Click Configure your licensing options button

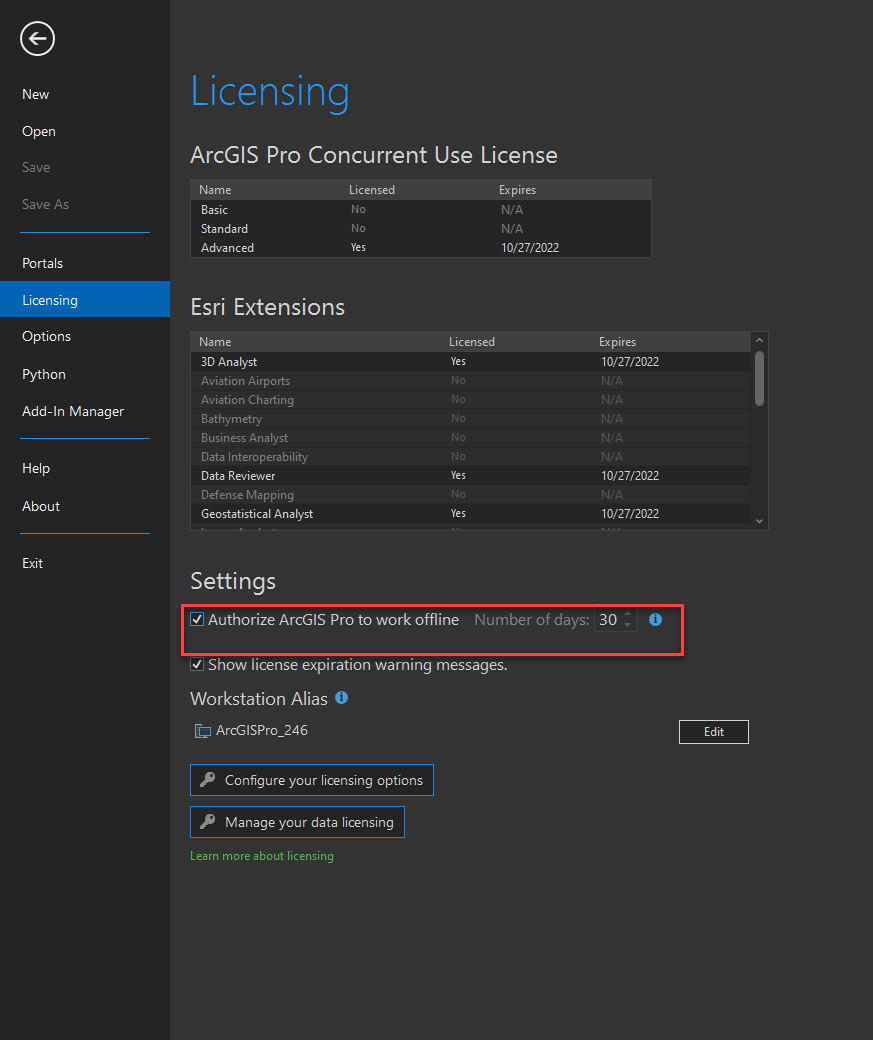312,780
